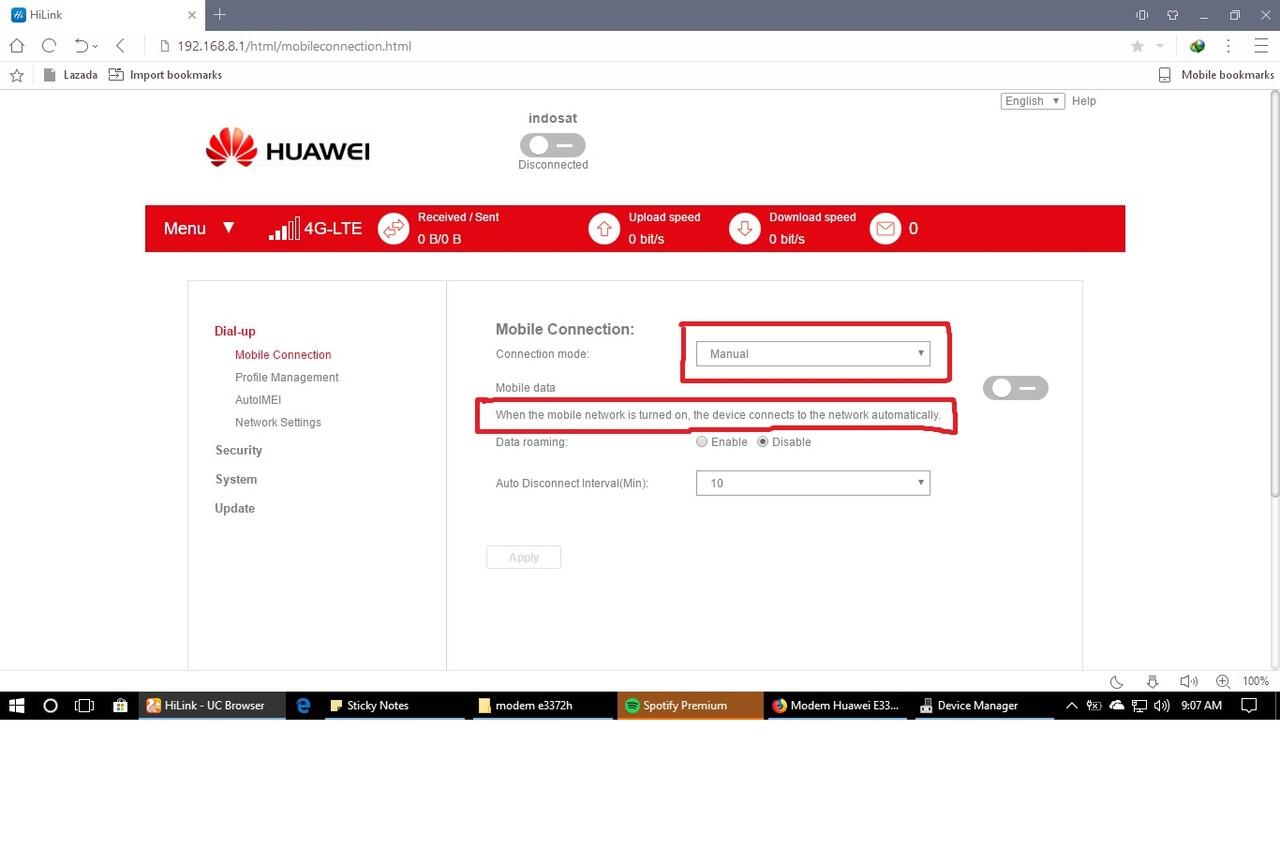The image size is (1280, 864).
Task: Expand the red Menu dropdown
Action: point(199,228)
